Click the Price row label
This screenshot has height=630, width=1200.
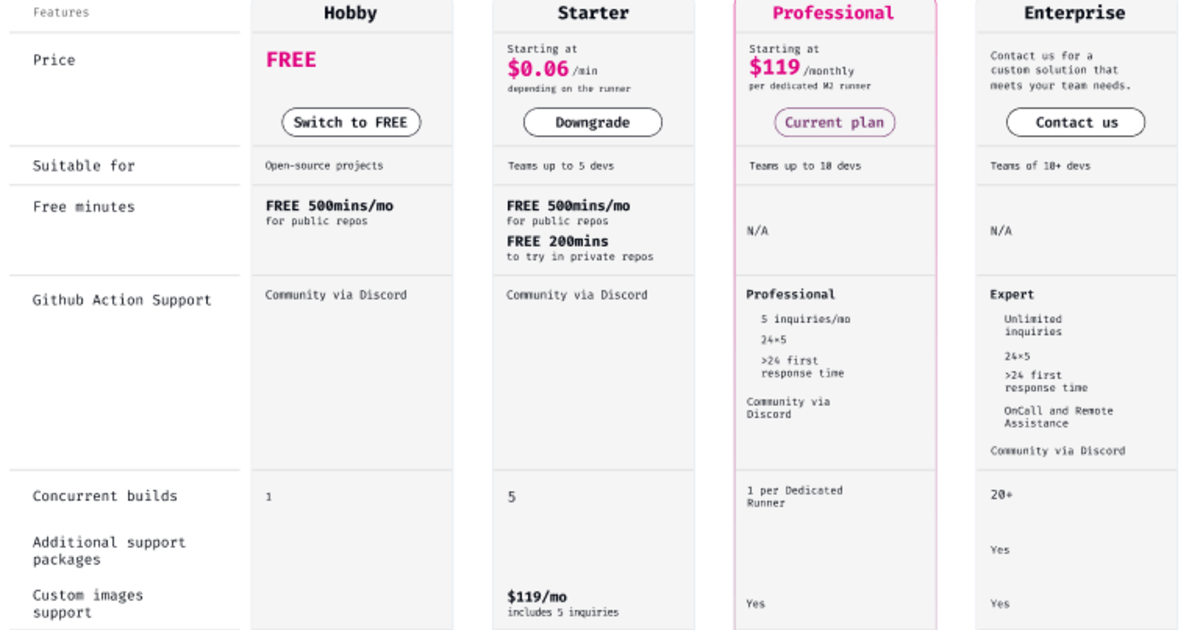[53, 60]
